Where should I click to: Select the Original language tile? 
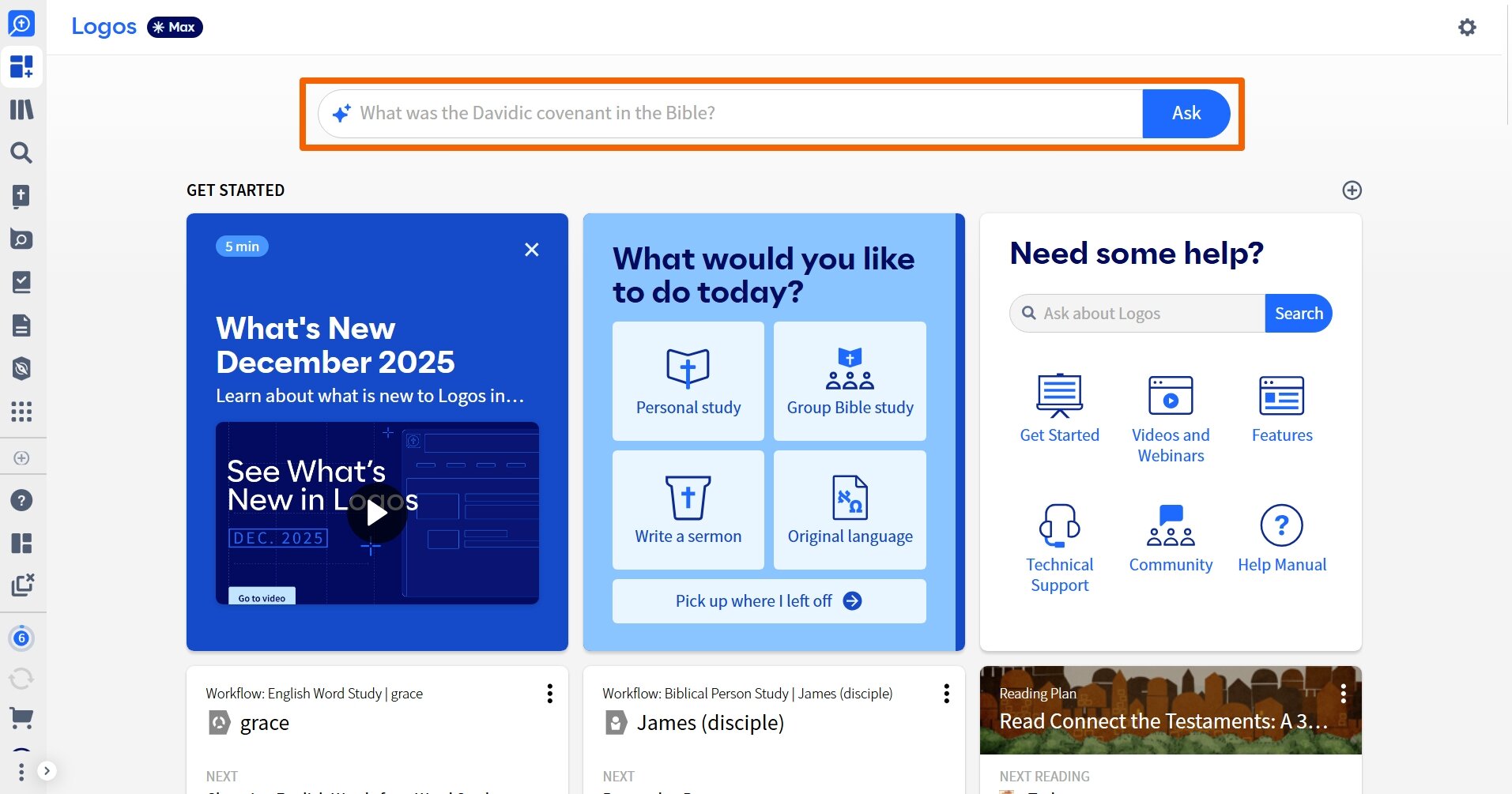click(850, 510)
